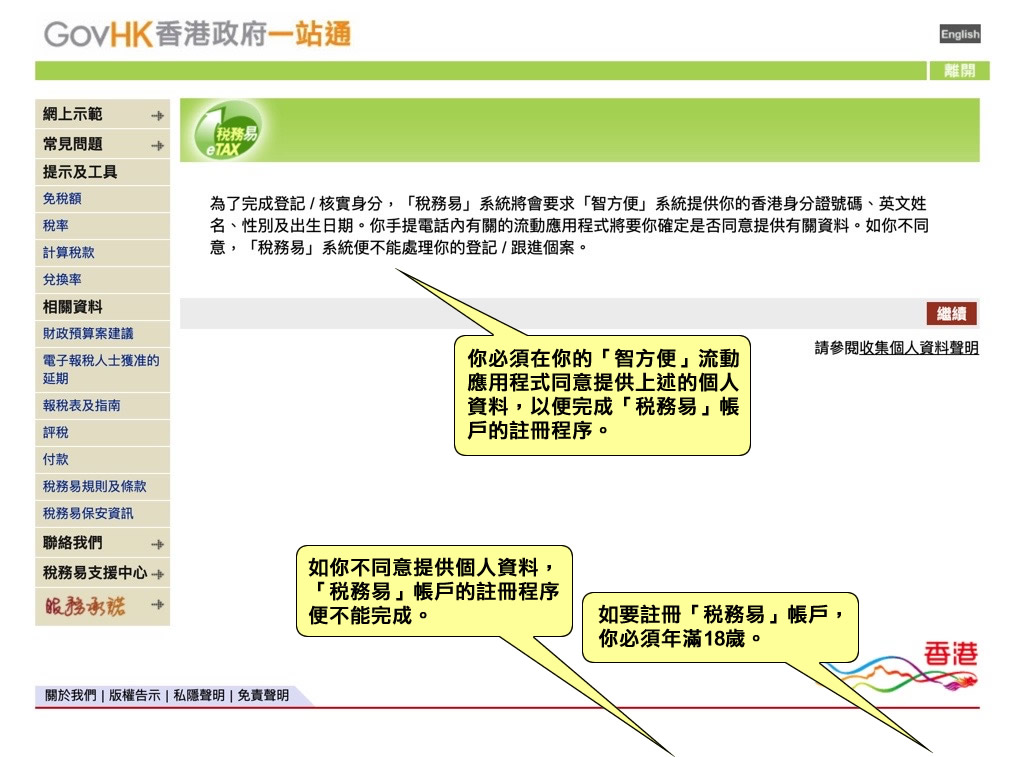Expand the 稅務易支援中心 menu arrow
This screenshot has height=757, width=1012.
tap(157, 574)
